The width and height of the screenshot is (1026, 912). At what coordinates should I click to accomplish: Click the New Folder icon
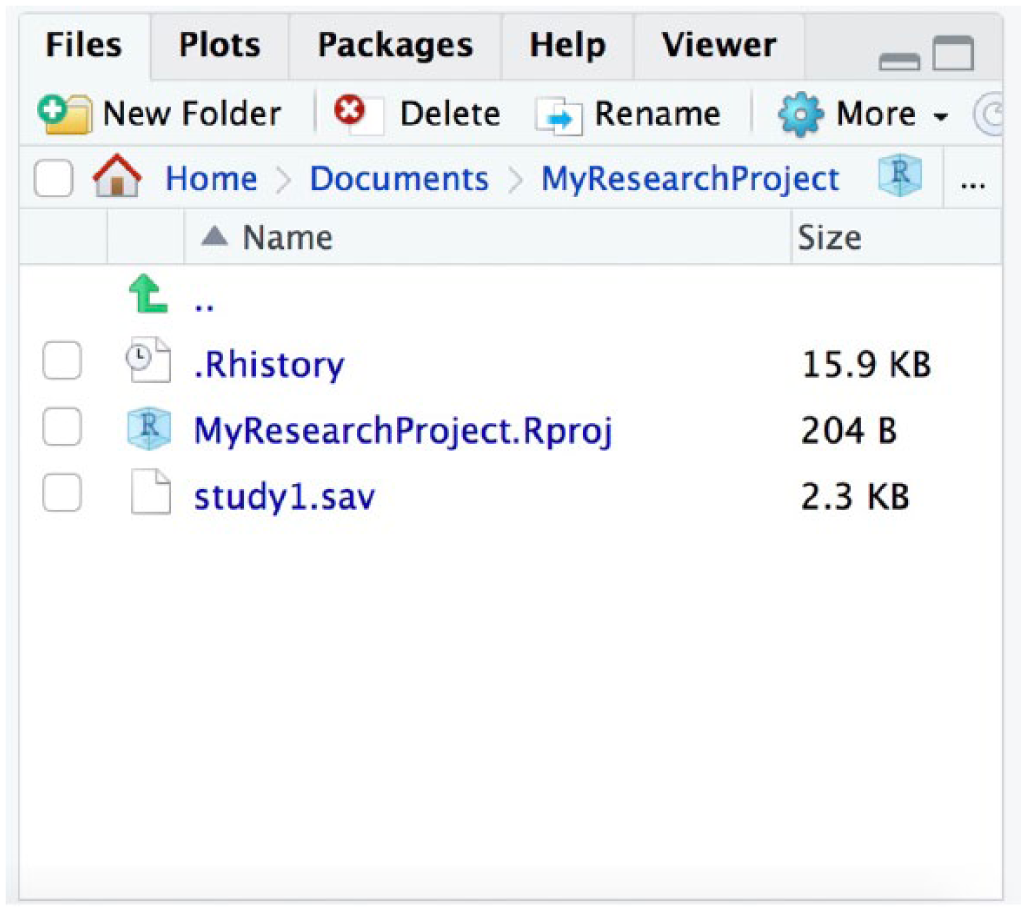64,114
